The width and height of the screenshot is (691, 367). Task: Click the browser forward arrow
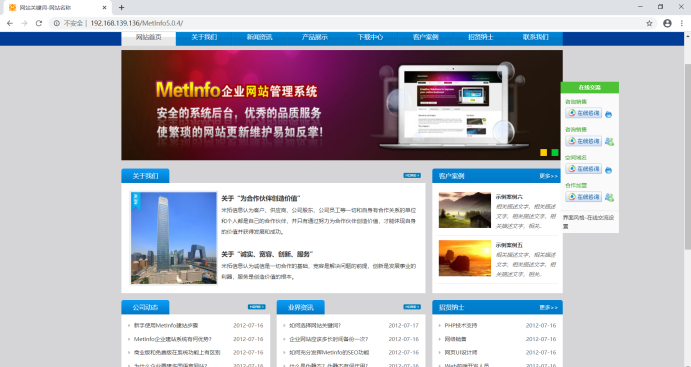pyautogui.click(x=24, y=23)
